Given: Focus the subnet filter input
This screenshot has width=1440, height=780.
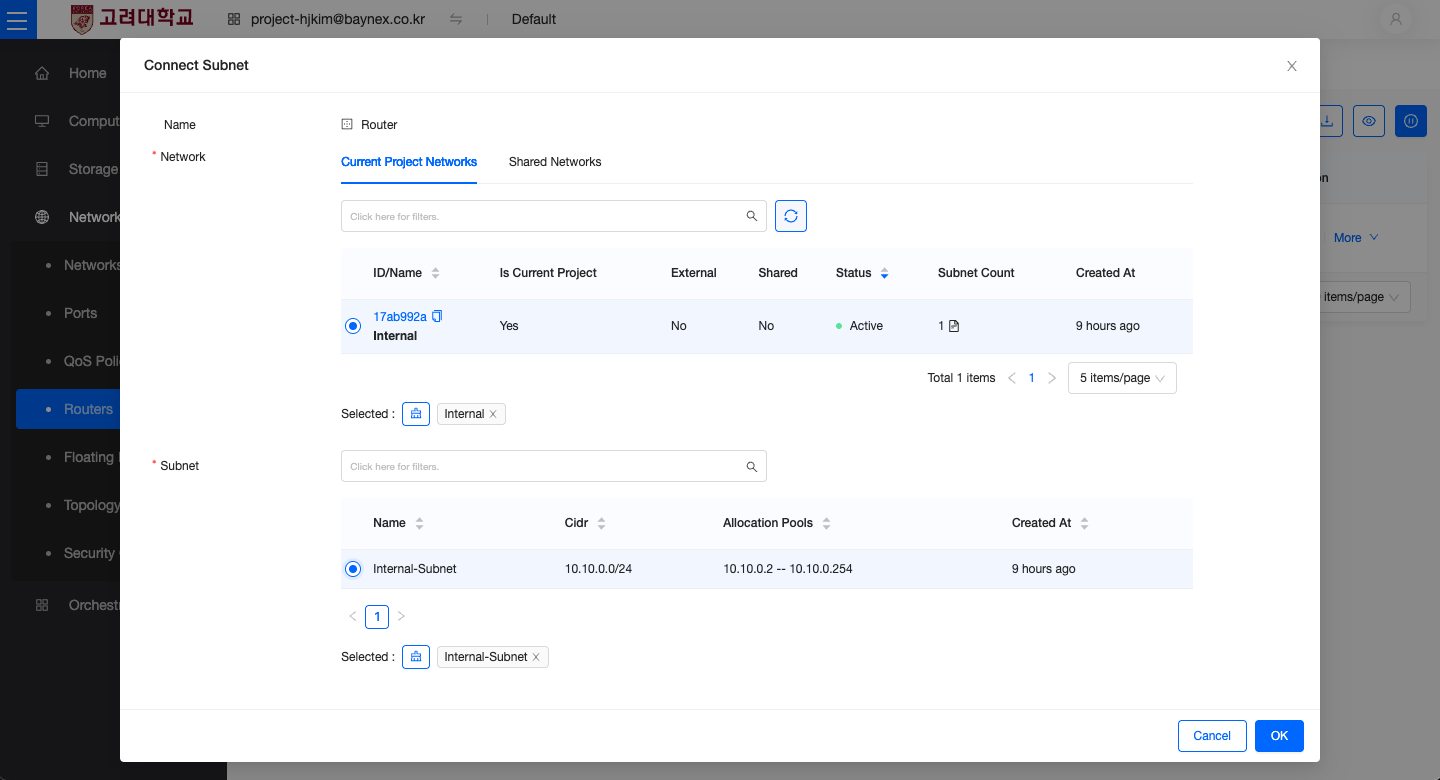Looking at the screenshot, I should click(x=554, y=466).
